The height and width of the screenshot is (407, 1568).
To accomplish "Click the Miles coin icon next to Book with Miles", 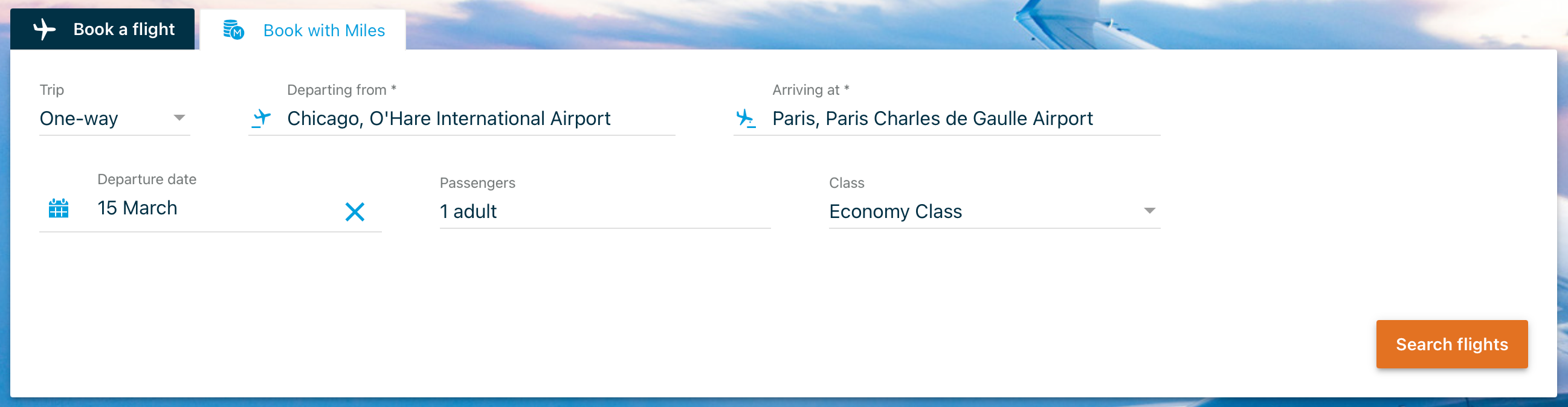I will (x=234, y=28).
